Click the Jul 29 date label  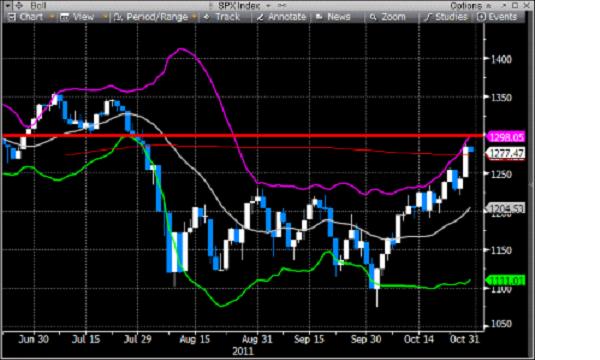point(138,339)
